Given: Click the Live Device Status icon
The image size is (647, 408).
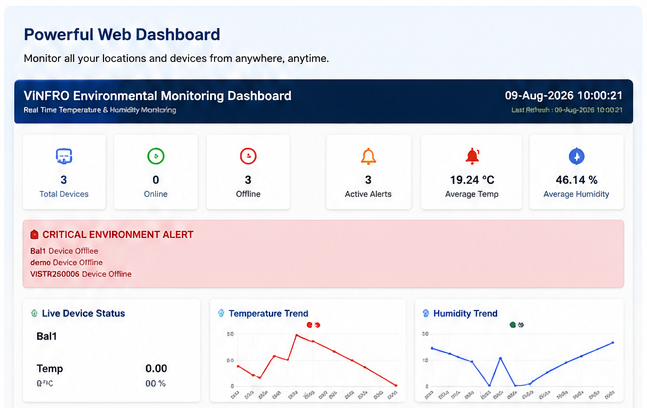Looking at the screenshot, I should [x=34, y=314].
